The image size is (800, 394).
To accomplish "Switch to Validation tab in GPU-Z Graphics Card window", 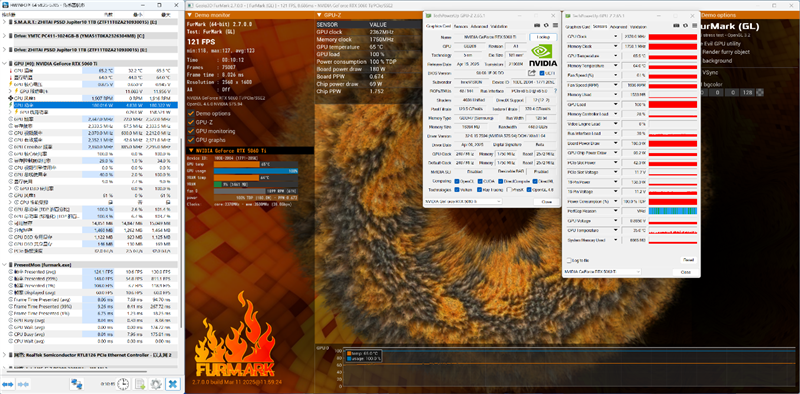I will (498, 26).
